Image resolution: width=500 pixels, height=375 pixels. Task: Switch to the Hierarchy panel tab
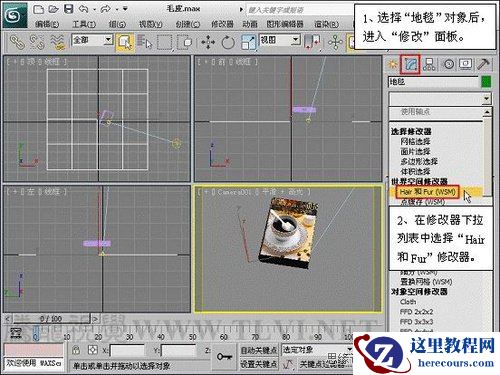(x=429, y=64)
